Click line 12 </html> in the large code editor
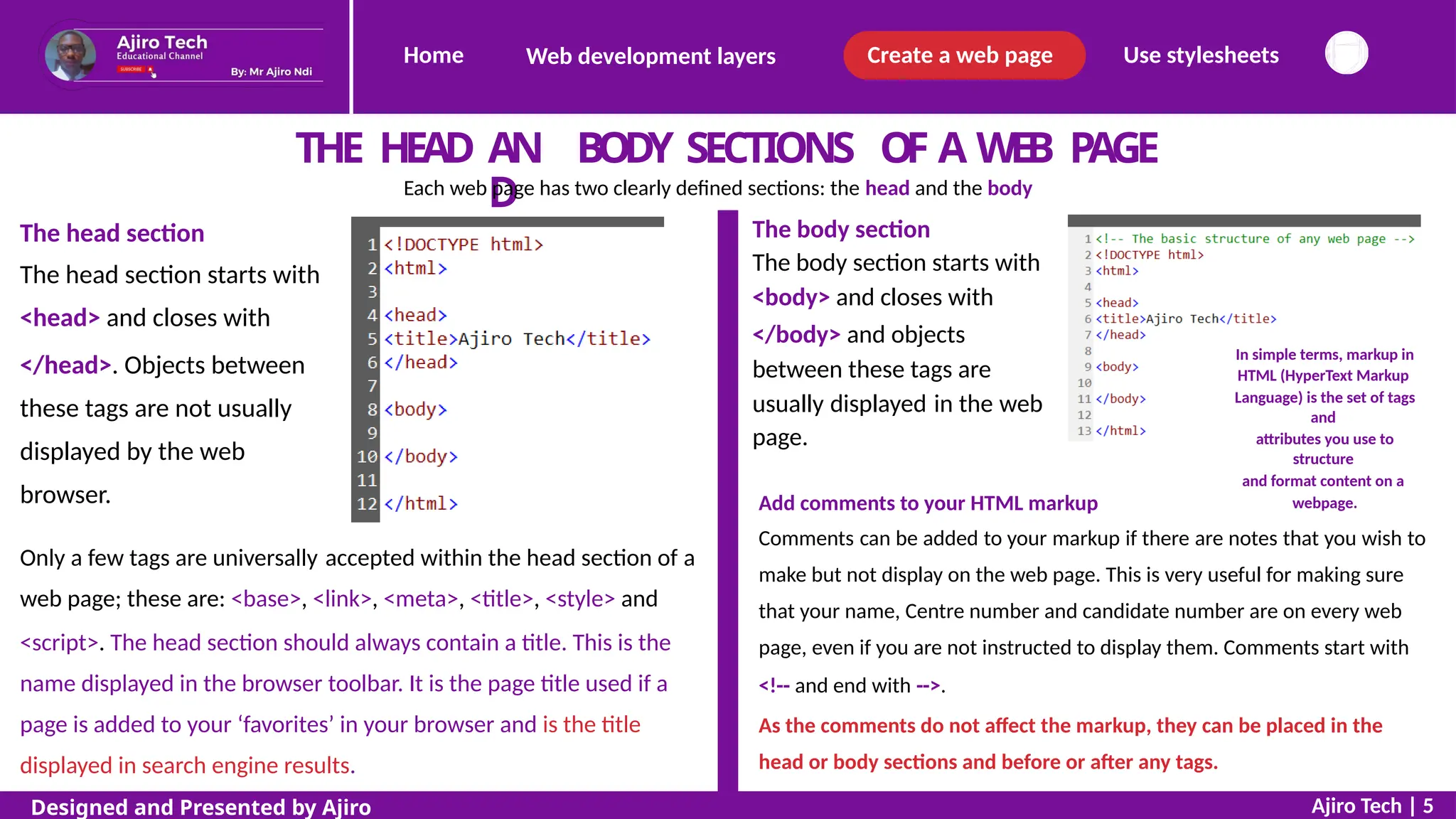 pyautogui.click(x=420, y=504)
